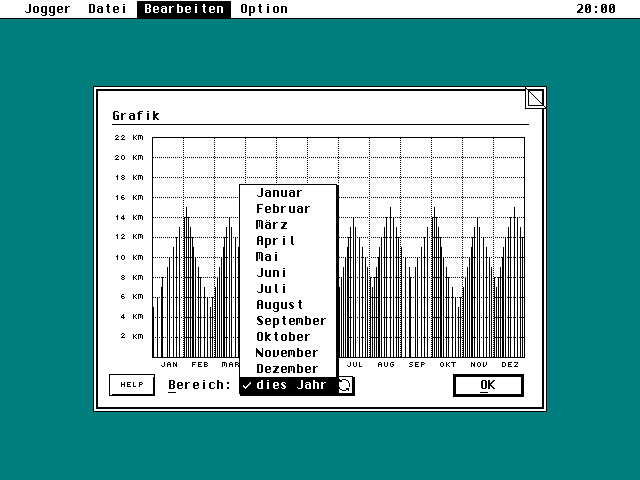Open the Jogger menu
The image size is (640, 480).
click(x=47, y=9)
